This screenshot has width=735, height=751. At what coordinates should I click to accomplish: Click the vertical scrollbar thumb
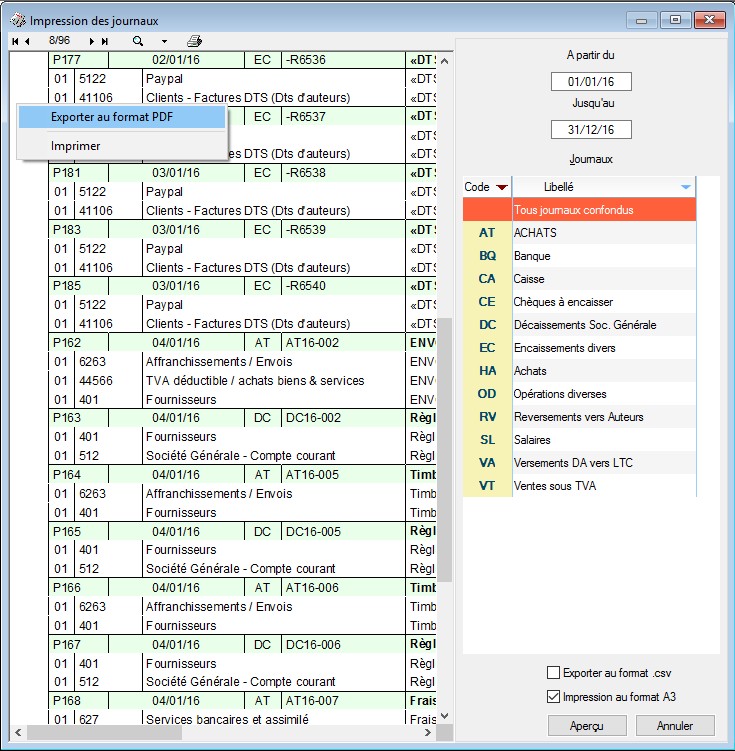[x=444, y=450]
